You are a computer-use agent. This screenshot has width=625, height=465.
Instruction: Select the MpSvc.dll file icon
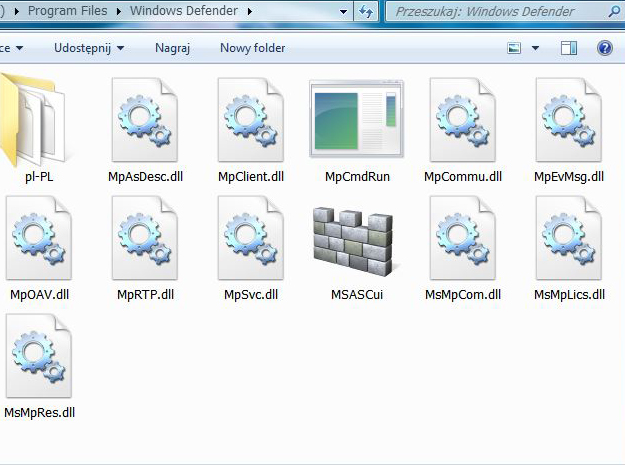251,238
